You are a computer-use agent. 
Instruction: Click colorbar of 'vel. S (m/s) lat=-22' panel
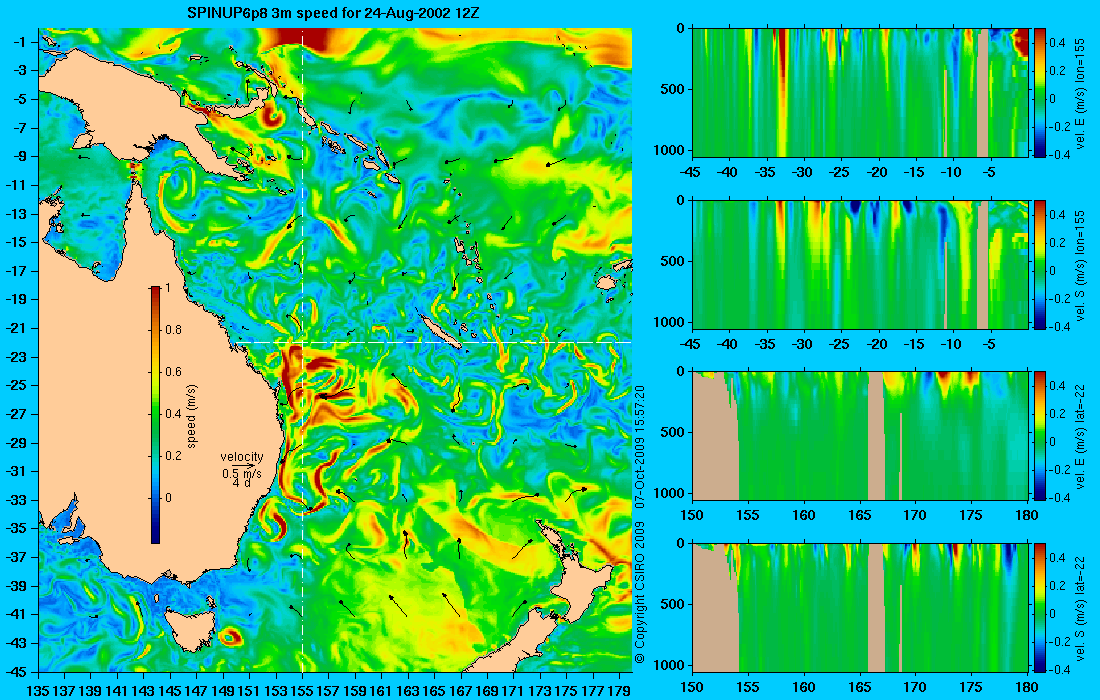pos(1040,607)
